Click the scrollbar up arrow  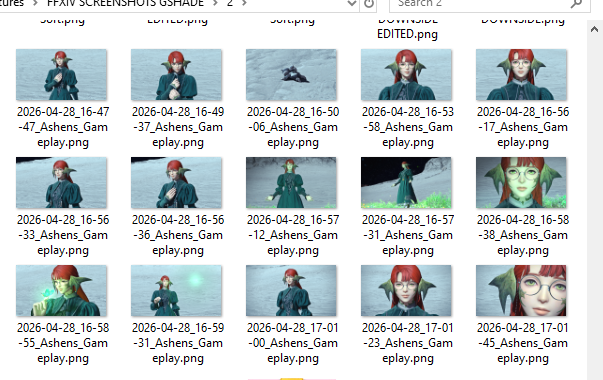click(x=594, y=30)
